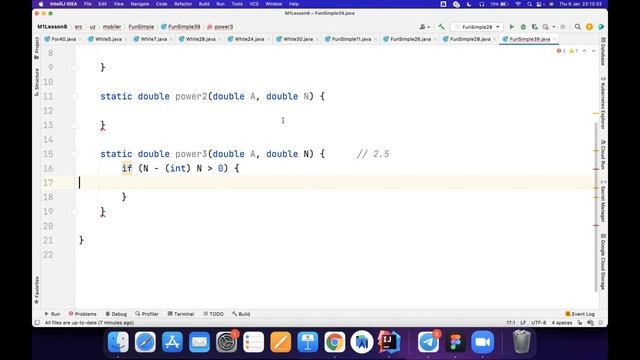
Task: Open the Debug tool window
Action: pos(116,314)
